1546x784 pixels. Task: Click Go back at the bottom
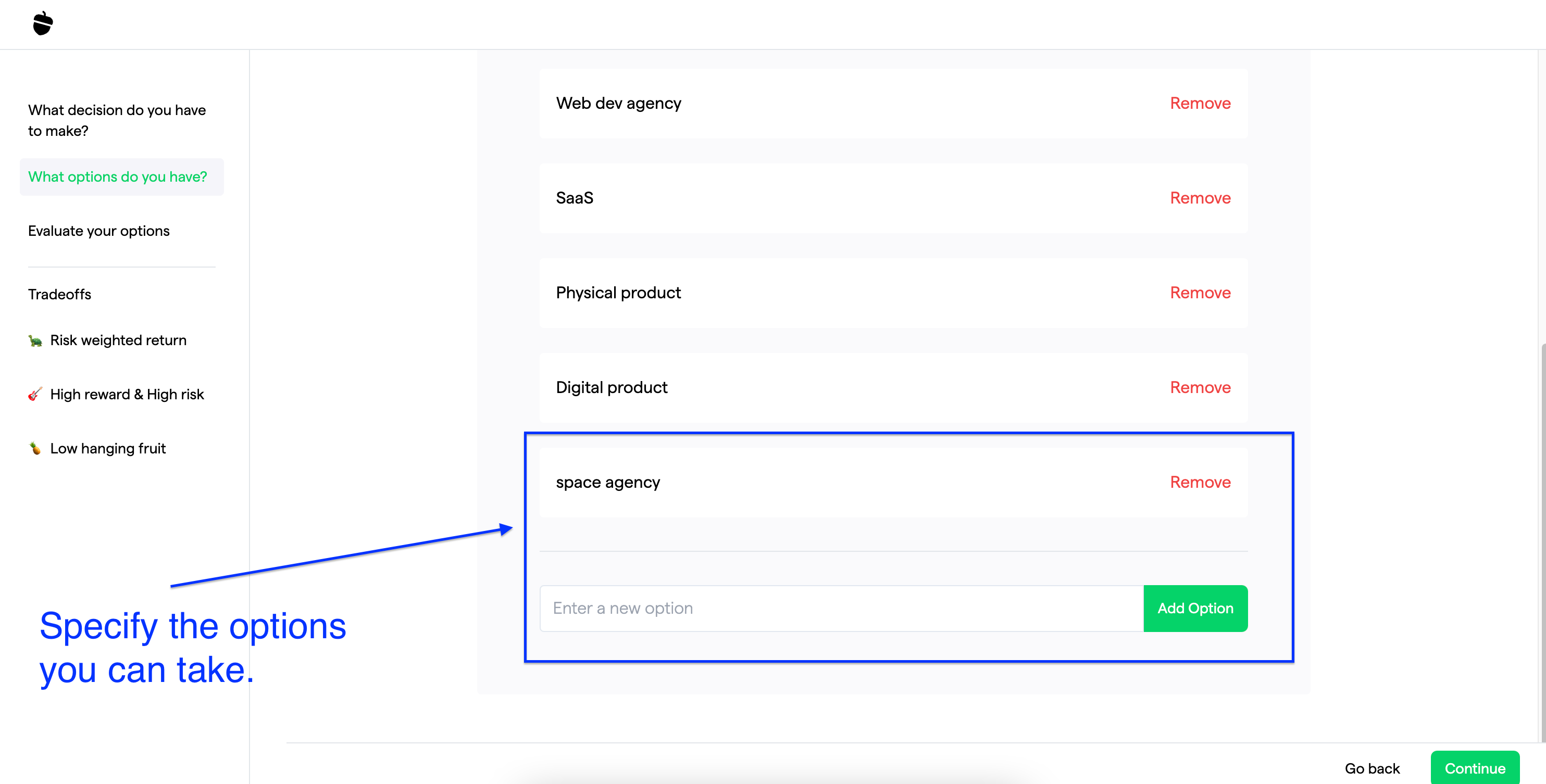coord(1372,768)
